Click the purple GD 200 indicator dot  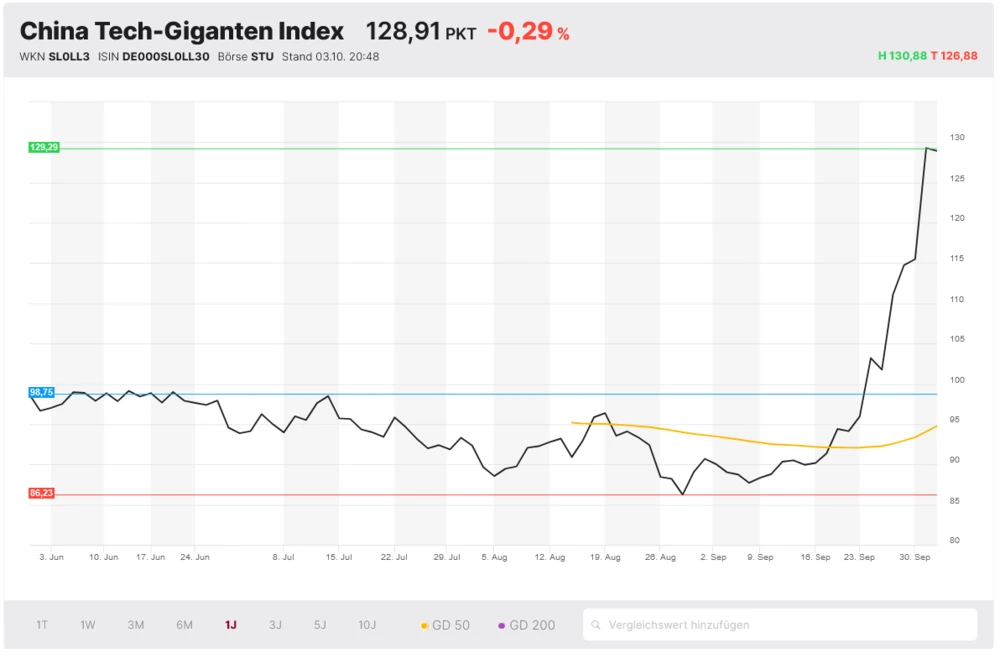coord(501,624)
